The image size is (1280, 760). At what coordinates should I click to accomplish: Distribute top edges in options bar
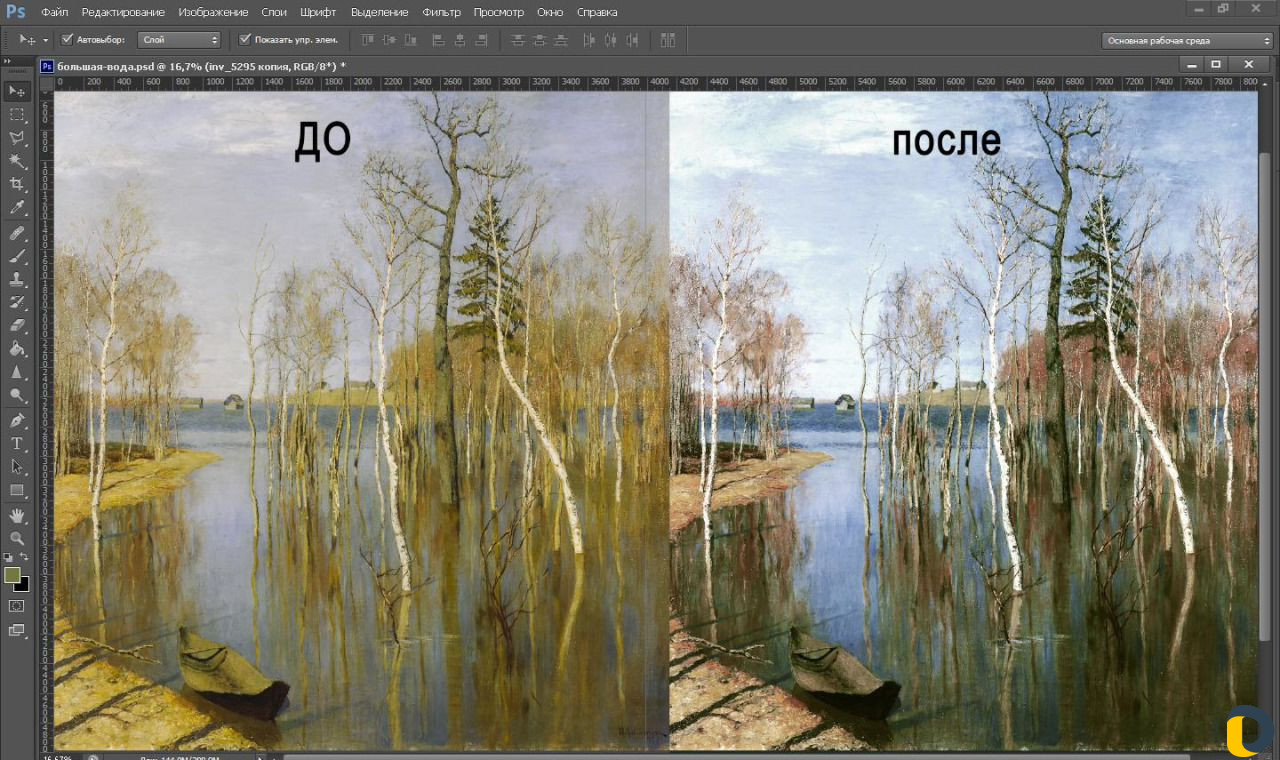(x=517, y=40)
